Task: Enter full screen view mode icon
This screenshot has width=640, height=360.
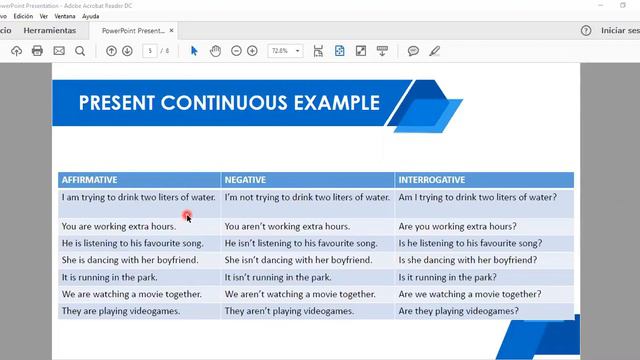Action: coord(361,51)
